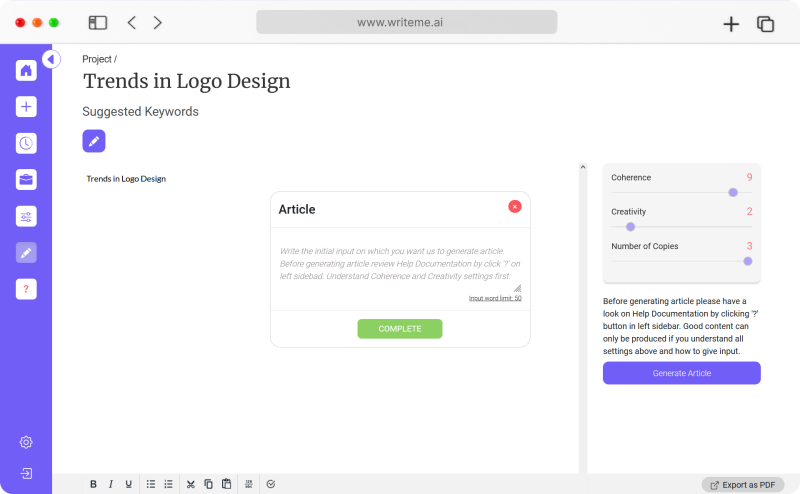Click the browser address bar www.writeme.ai

407,22
